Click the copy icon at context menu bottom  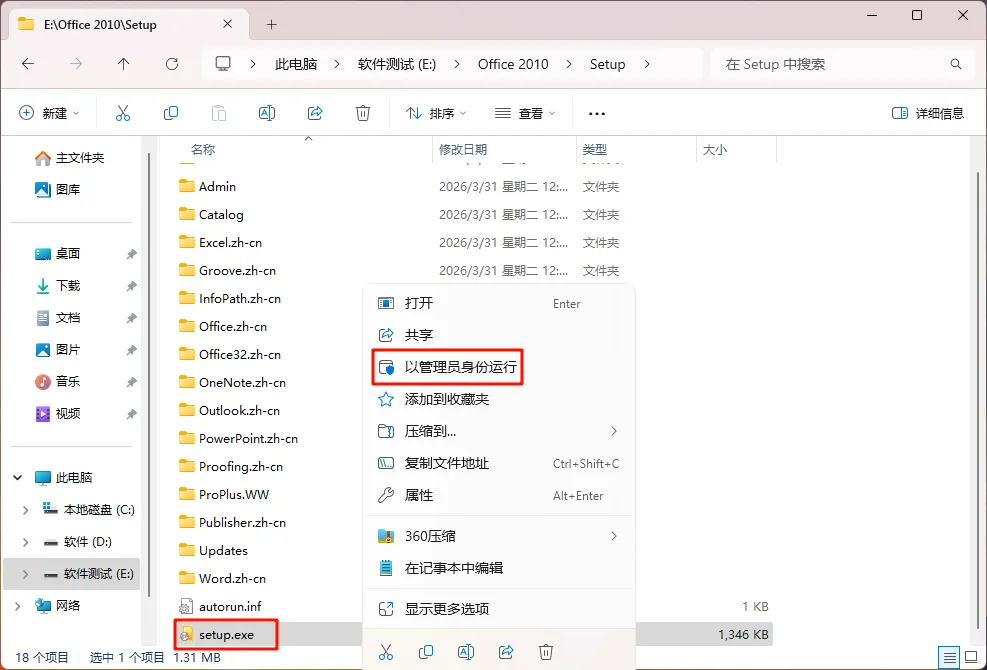click(x=426, y=652)
